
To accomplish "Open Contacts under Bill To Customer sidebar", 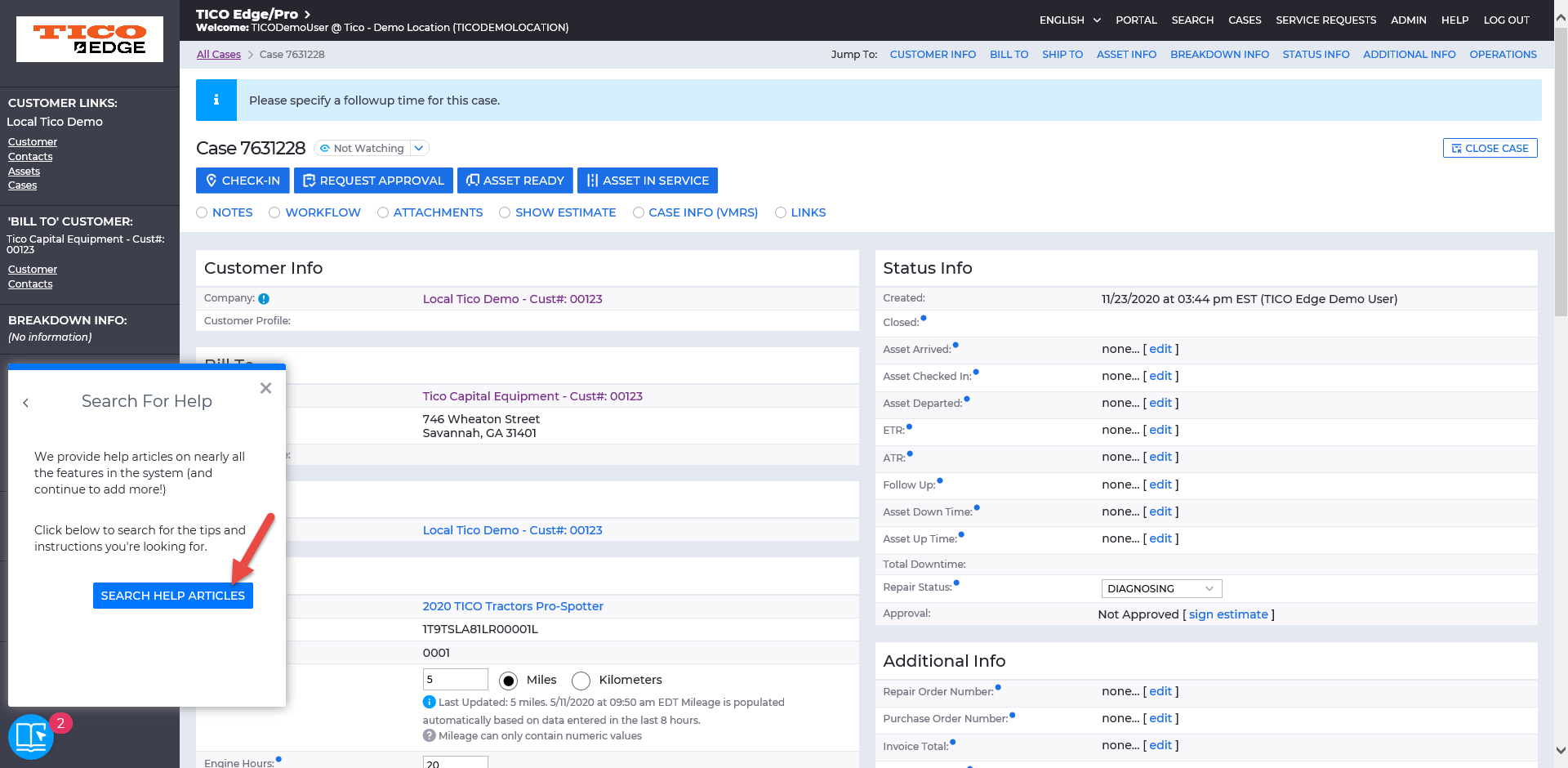I will click(x=30, y=284).
